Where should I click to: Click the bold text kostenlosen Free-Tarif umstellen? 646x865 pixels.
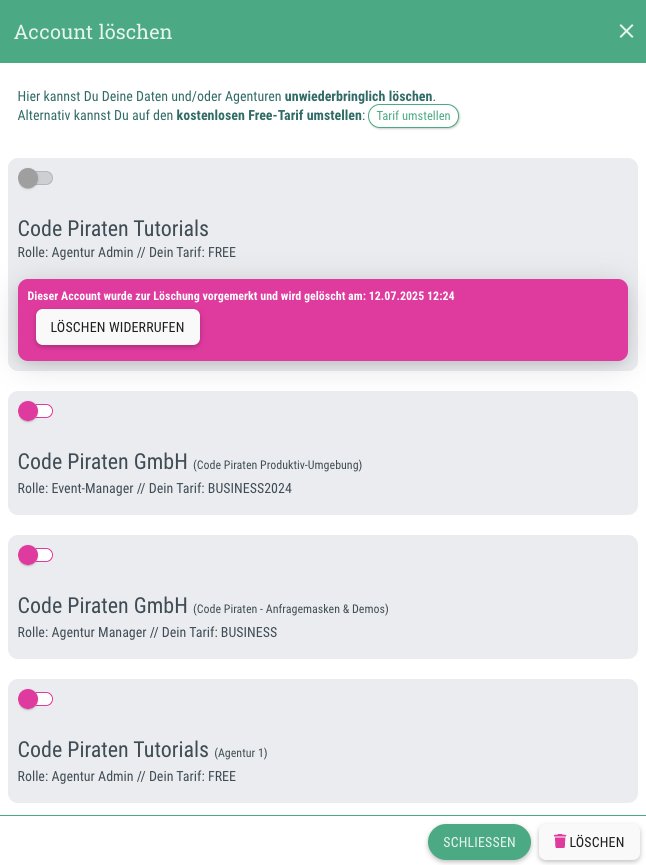tap(269, 116)
